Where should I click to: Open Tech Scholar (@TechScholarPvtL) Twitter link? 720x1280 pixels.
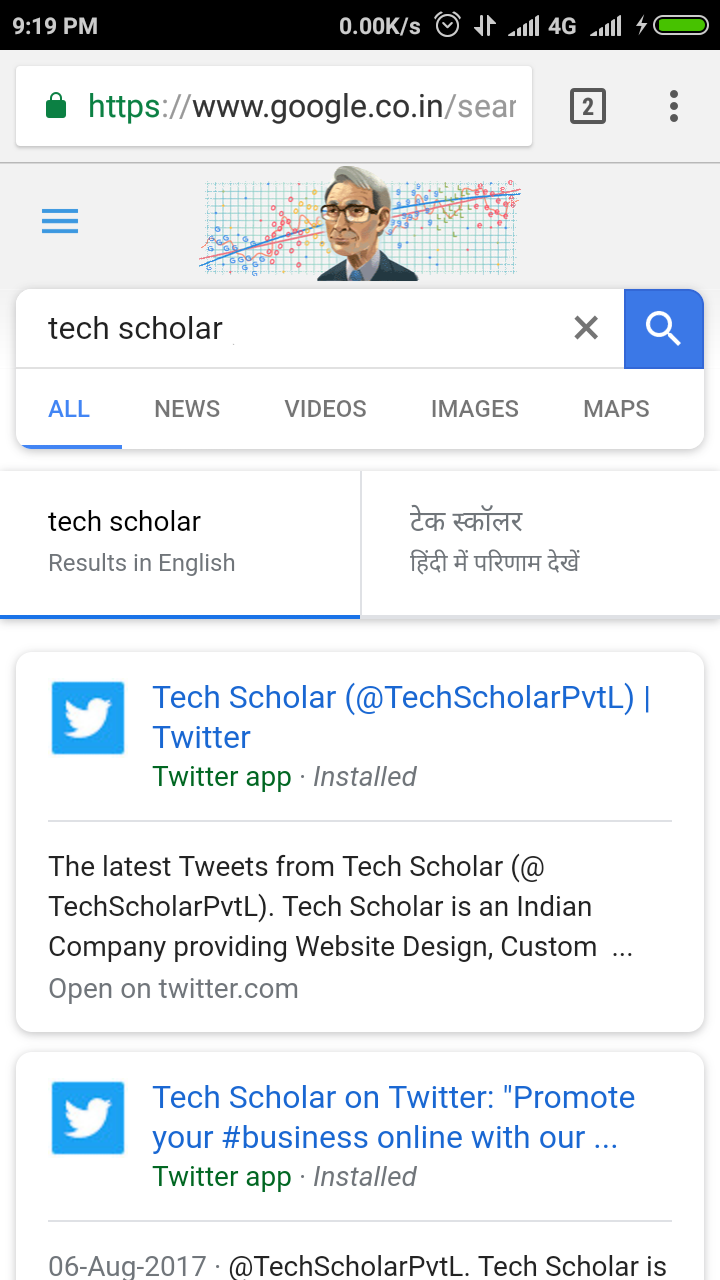pos(402,717)
